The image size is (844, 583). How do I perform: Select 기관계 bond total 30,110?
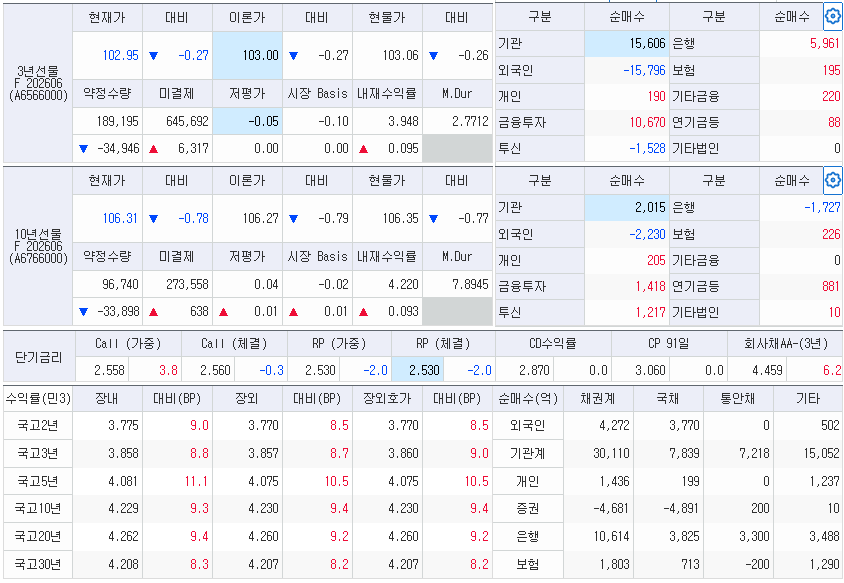611,454
